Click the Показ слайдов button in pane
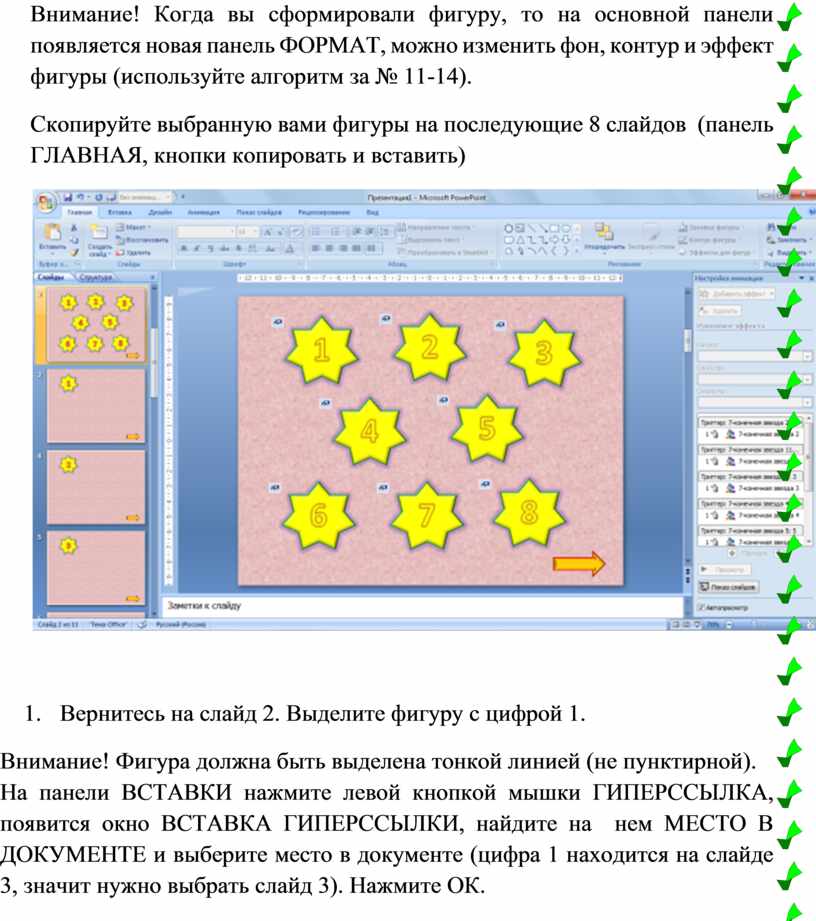Screen dimensions: 816x921 point(728,587)
